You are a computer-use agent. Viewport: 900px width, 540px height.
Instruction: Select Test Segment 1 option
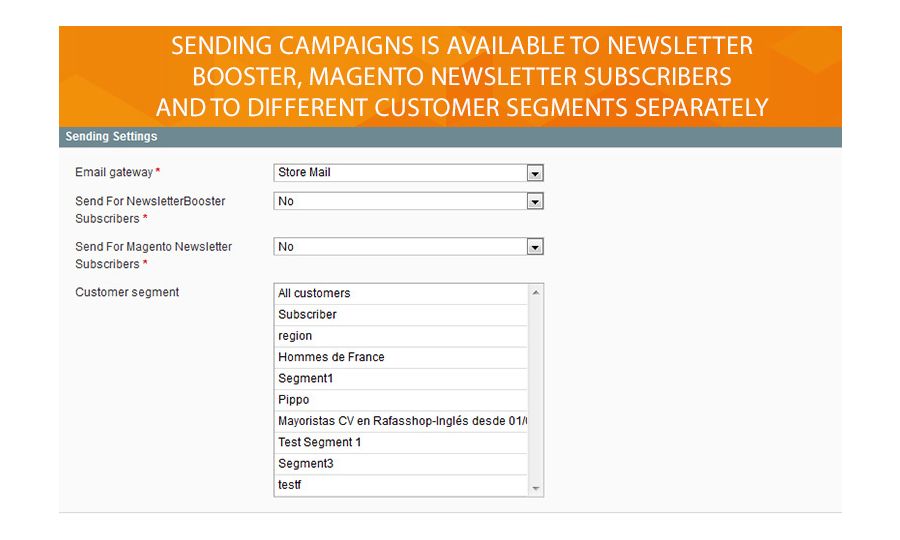tap(400, 442)
